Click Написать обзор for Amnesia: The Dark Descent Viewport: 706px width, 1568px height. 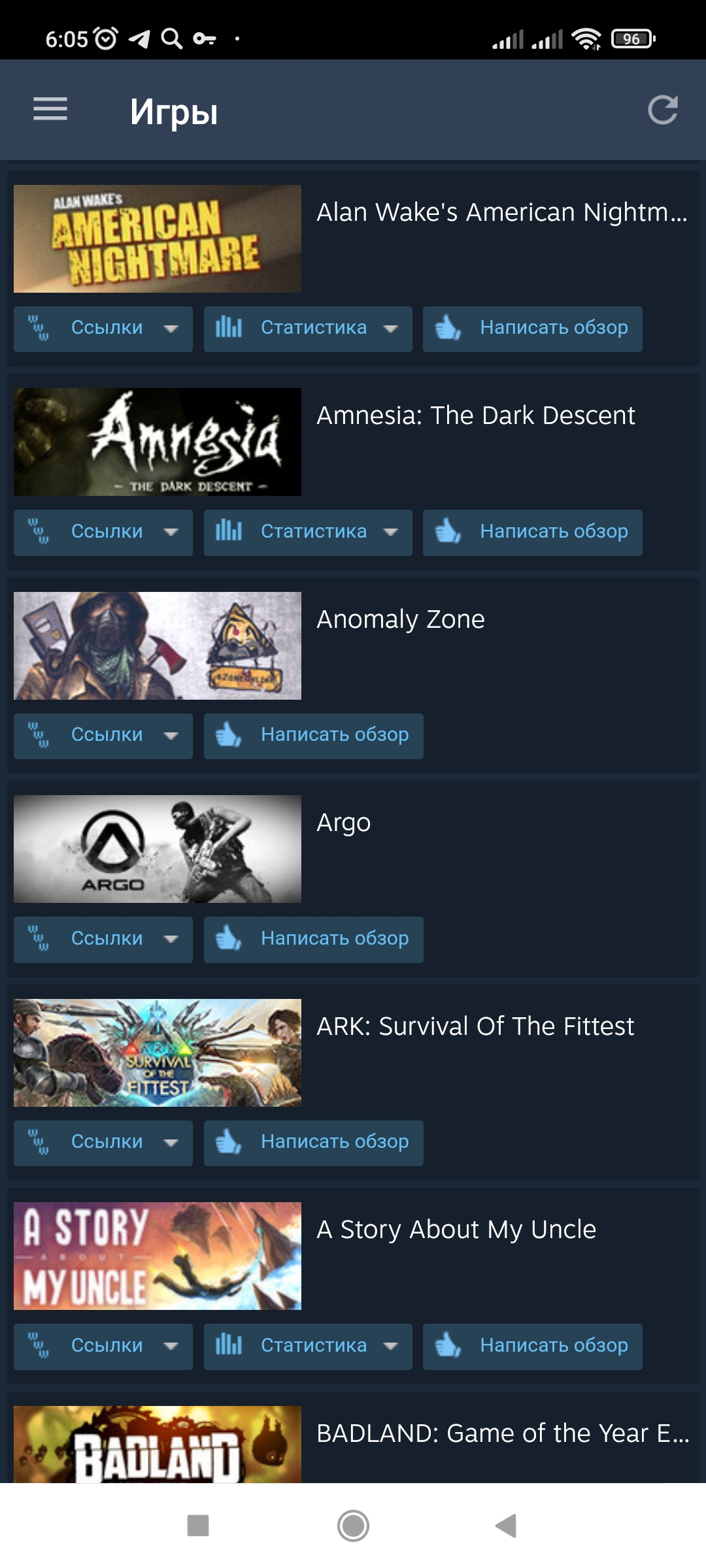click(533, 532)
